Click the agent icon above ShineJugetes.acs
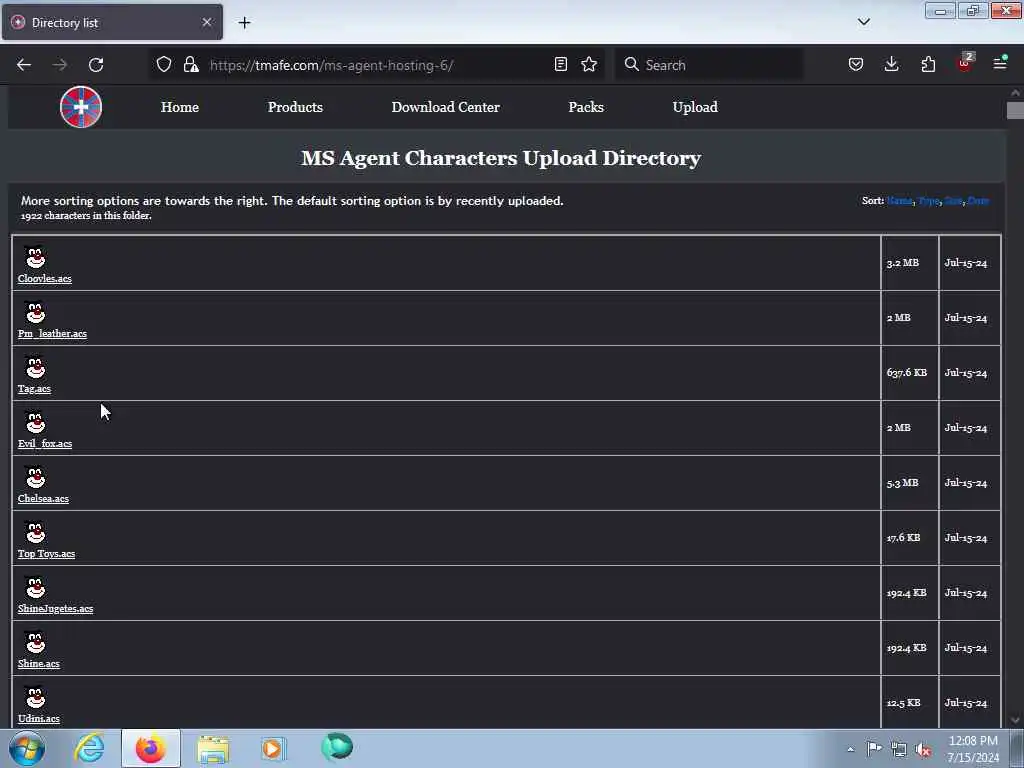 pyautogui.click(x=35, y=587)
